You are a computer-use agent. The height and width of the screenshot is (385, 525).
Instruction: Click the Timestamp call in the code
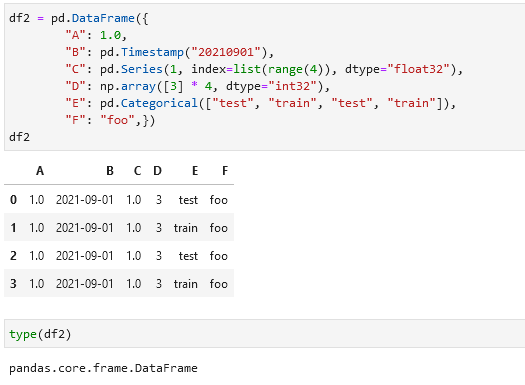click(152, 52)
